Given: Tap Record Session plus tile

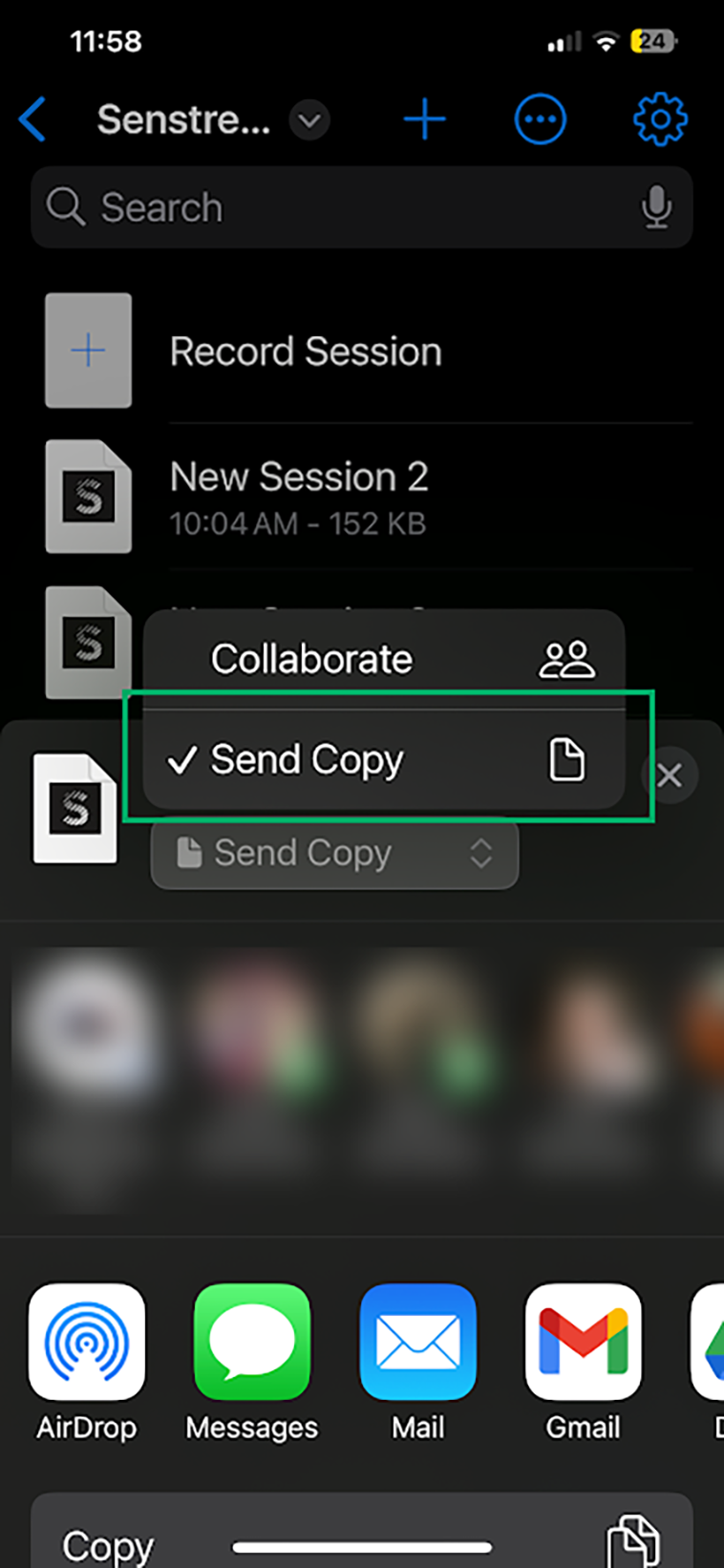Looking at the screenshot, I should click(x=88, y=350).
